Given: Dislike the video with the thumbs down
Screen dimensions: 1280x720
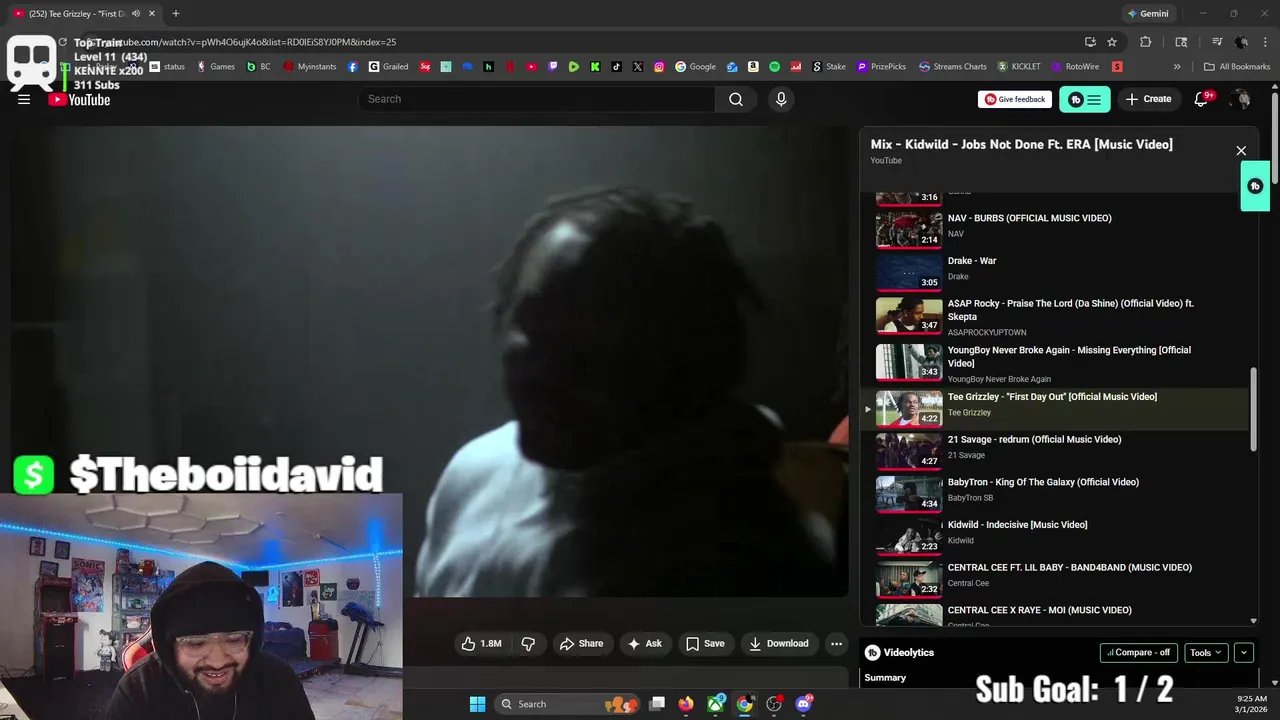Looking at the screenshot, I should [x=528, y=643].
